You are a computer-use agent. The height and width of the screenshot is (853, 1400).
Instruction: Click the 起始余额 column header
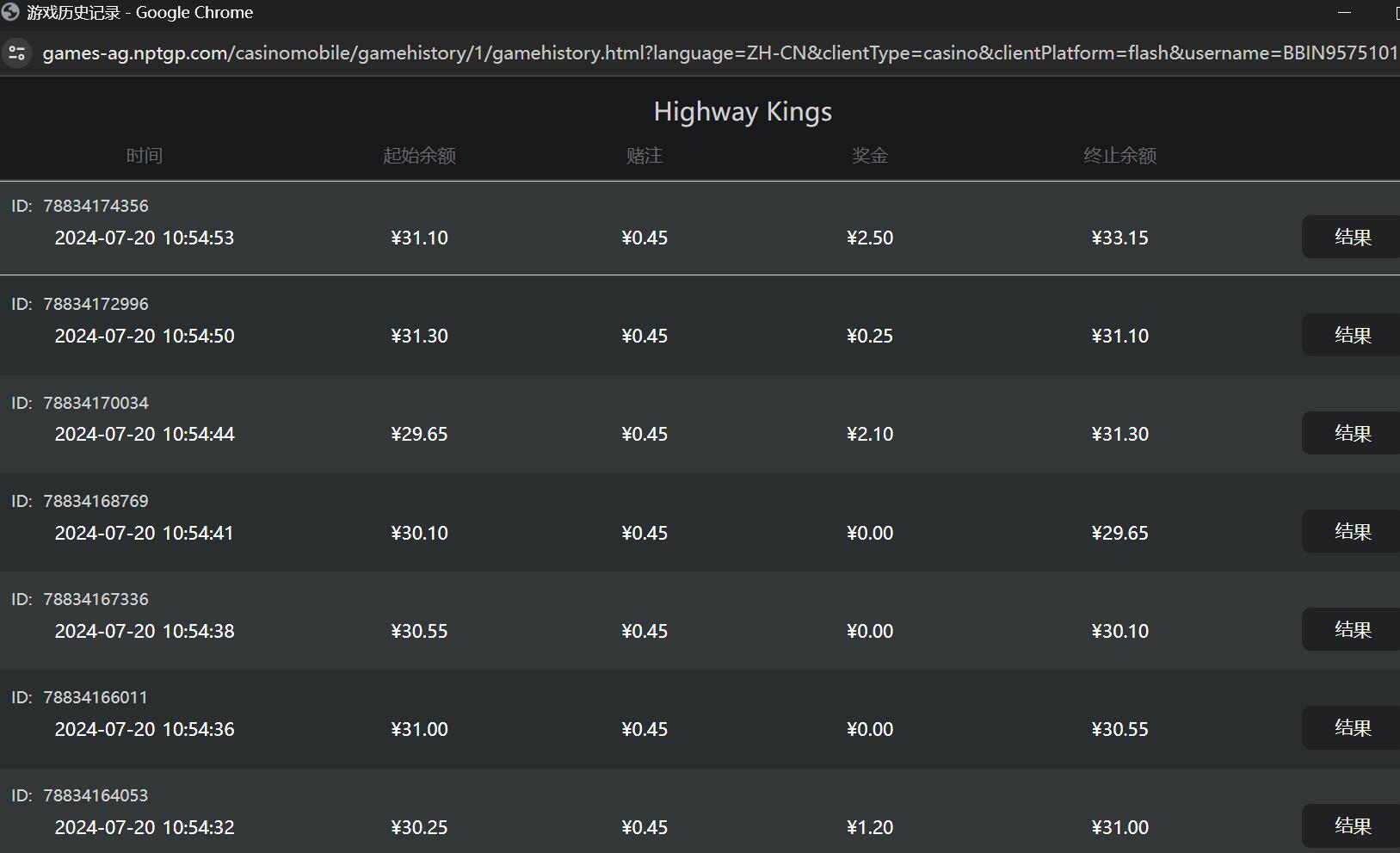(x=419, y=156)
